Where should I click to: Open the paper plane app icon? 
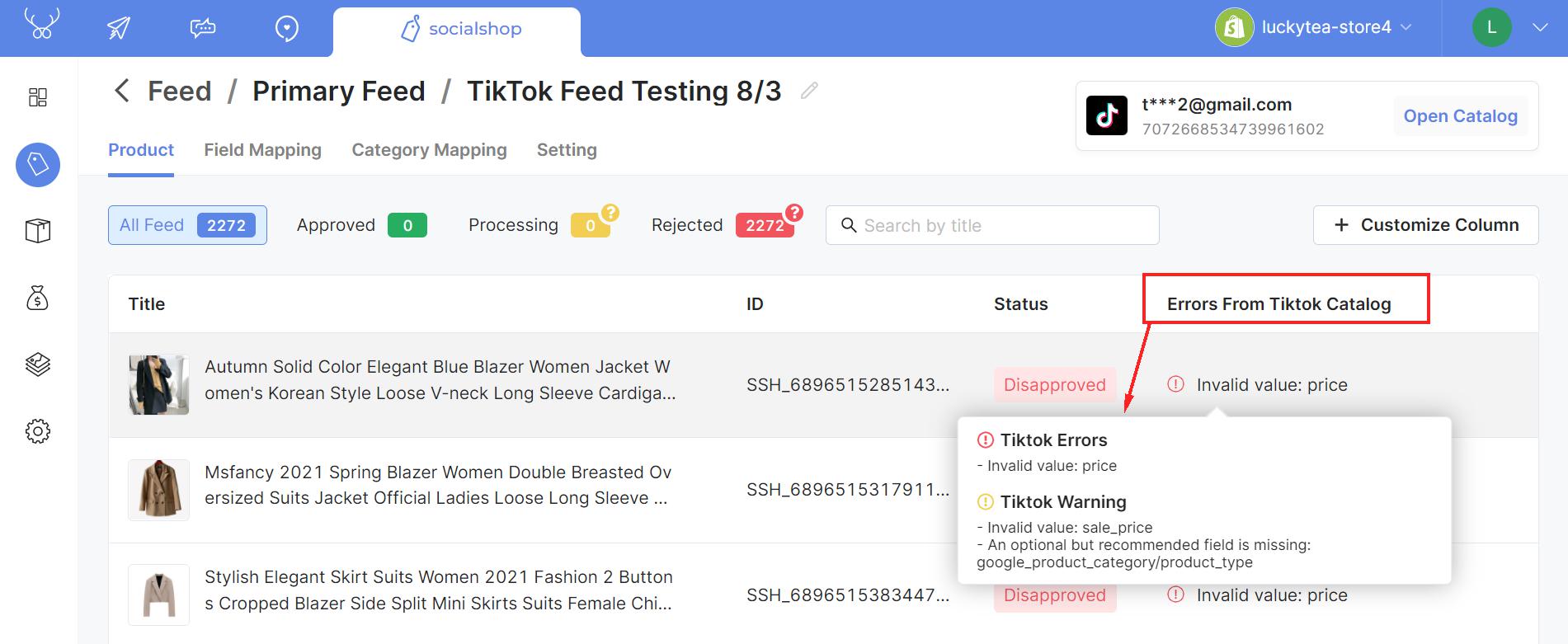click(x=119, y=28)
